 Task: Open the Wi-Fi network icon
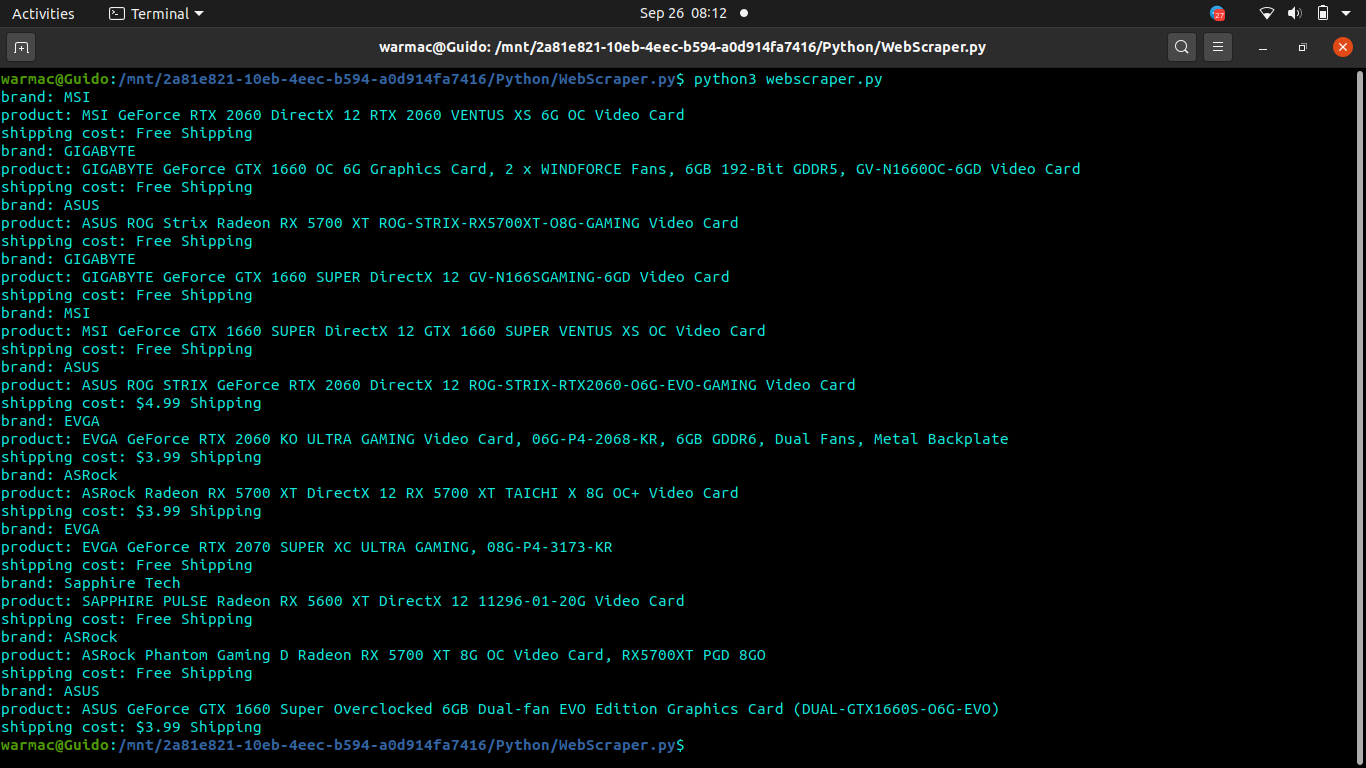pyautogui.click(x=1267, y=14)
